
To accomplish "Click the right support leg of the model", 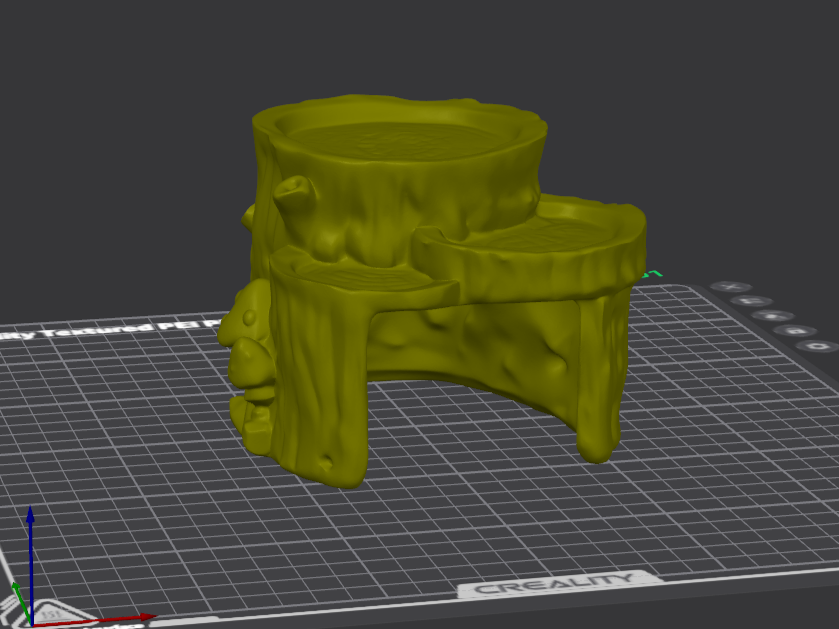I will tap(599, 374).
